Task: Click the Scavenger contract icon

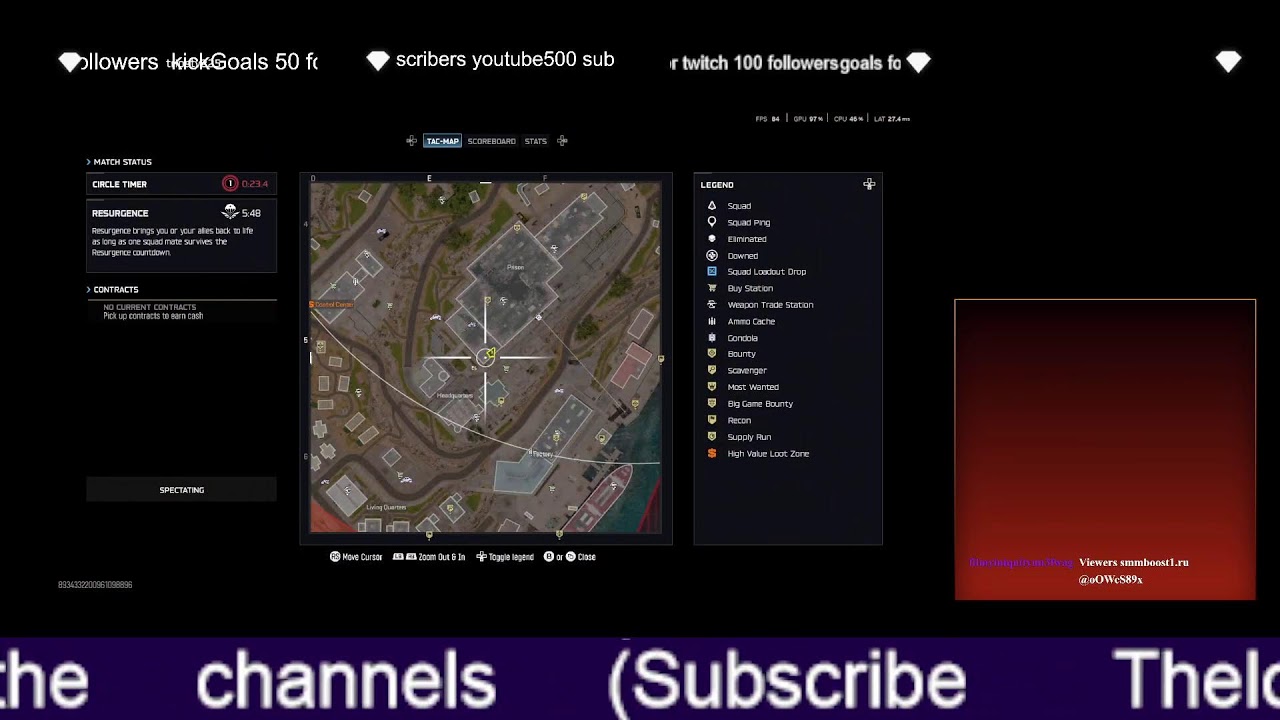Action: click(x=712, y=370)
